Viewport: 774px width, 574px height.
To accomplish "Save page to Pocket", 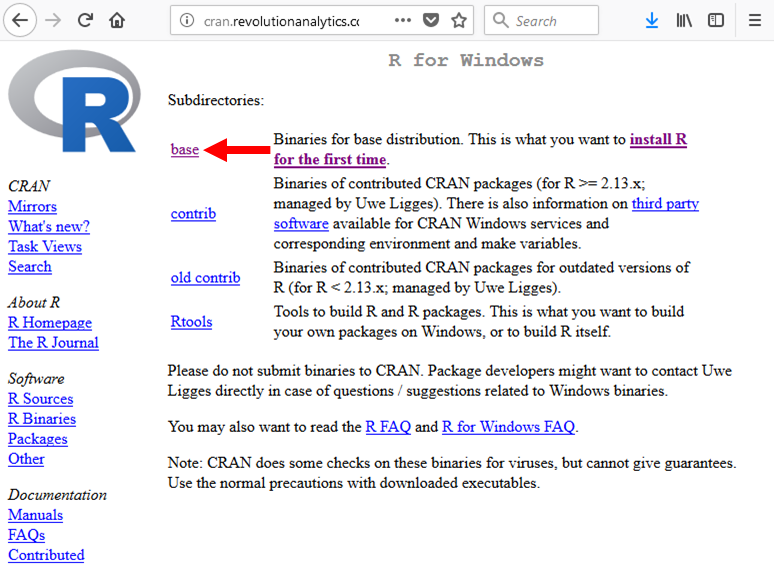I will point(431,20).
